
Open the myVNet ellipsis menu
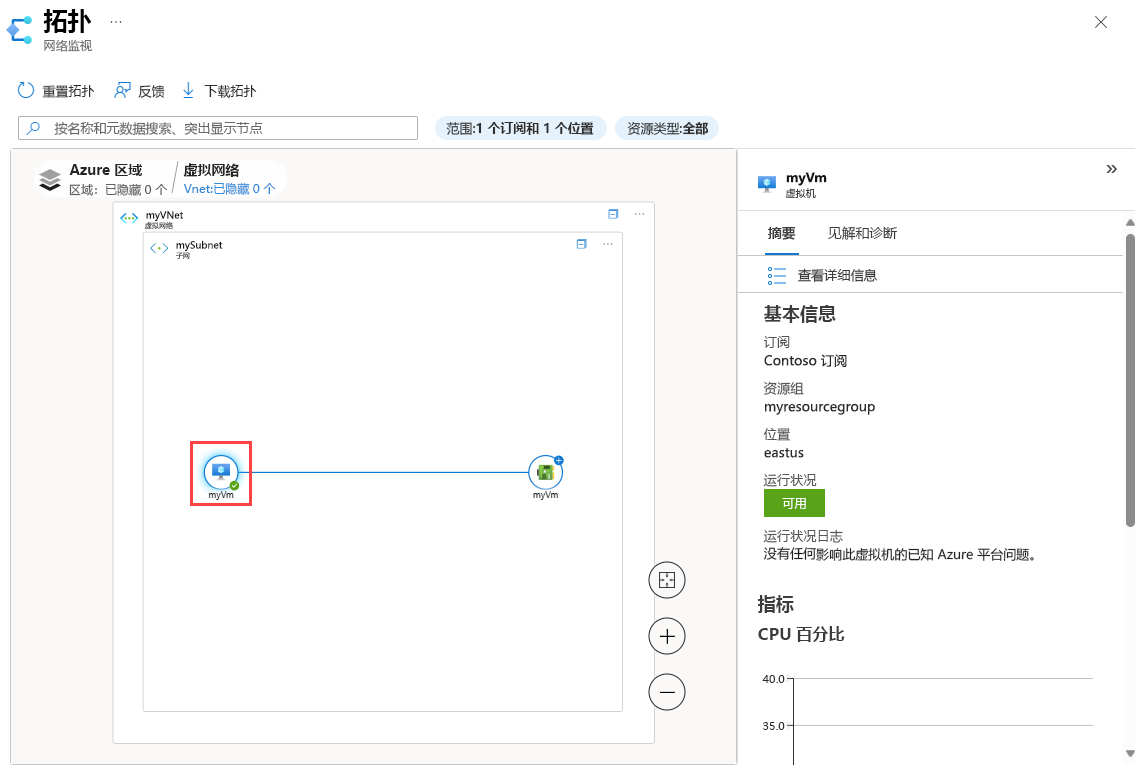point(637,214)
